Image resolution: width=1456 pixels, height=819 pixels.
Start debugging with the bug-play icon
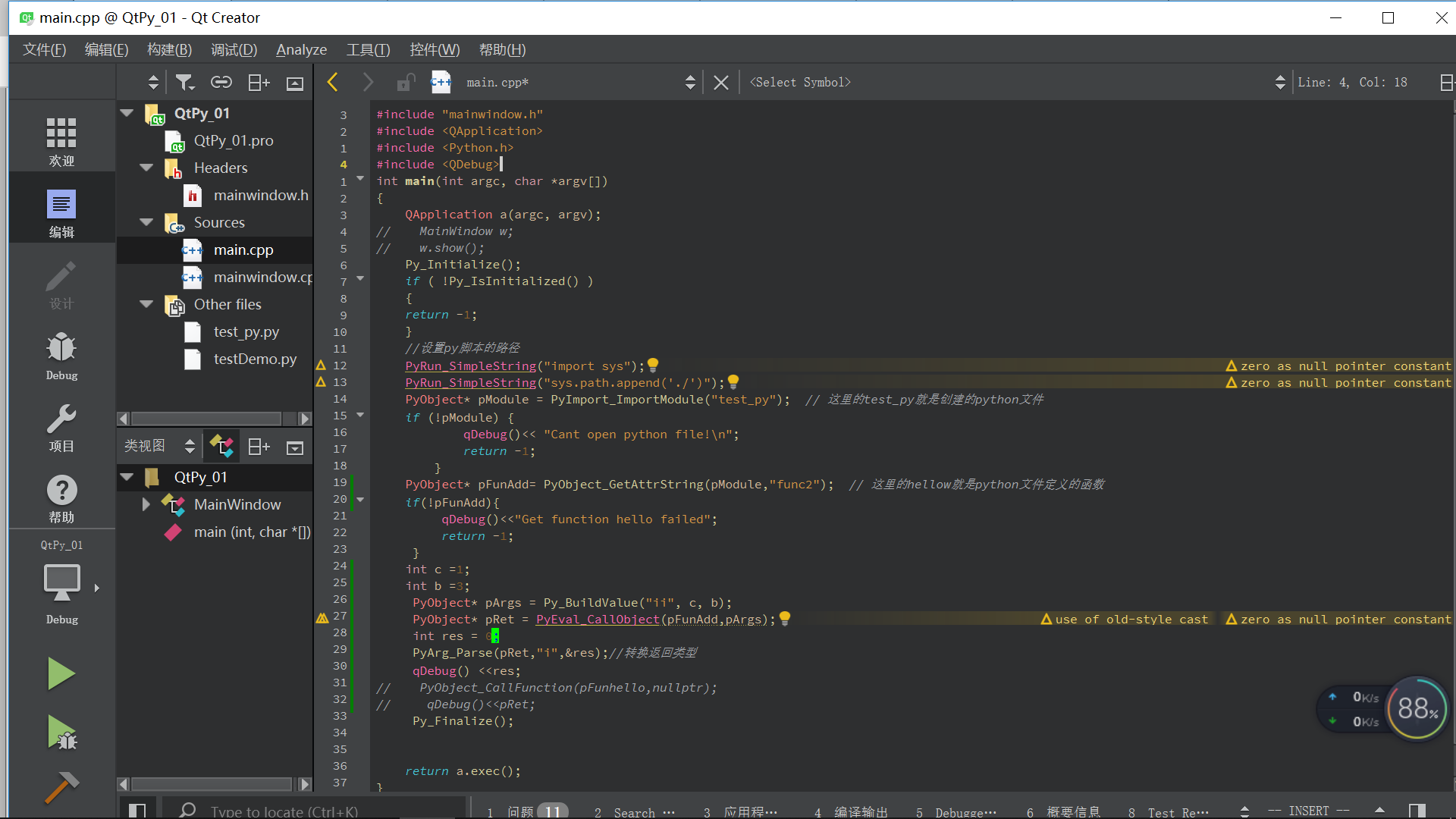coord(61,733)
